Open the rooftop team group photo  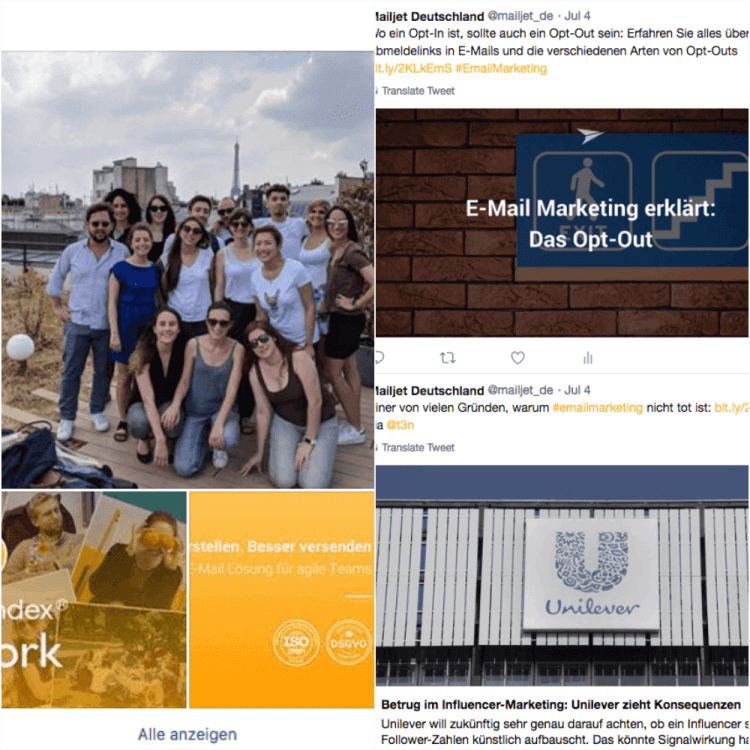pyautogui.click(x=188, y=270)
